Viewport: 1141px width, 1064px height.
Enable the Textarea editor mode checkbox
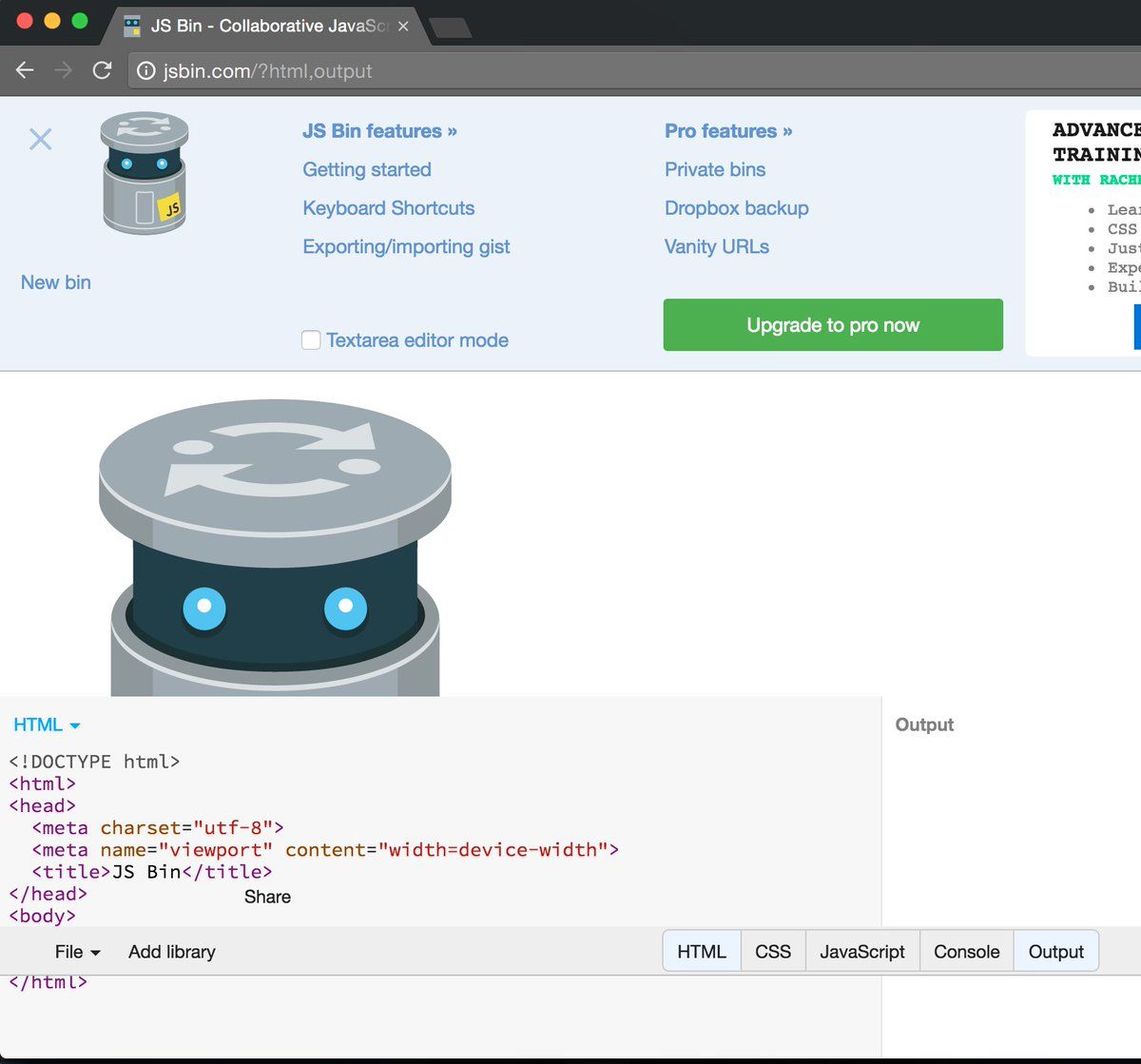pyautogui.click(x=311, y=339)
